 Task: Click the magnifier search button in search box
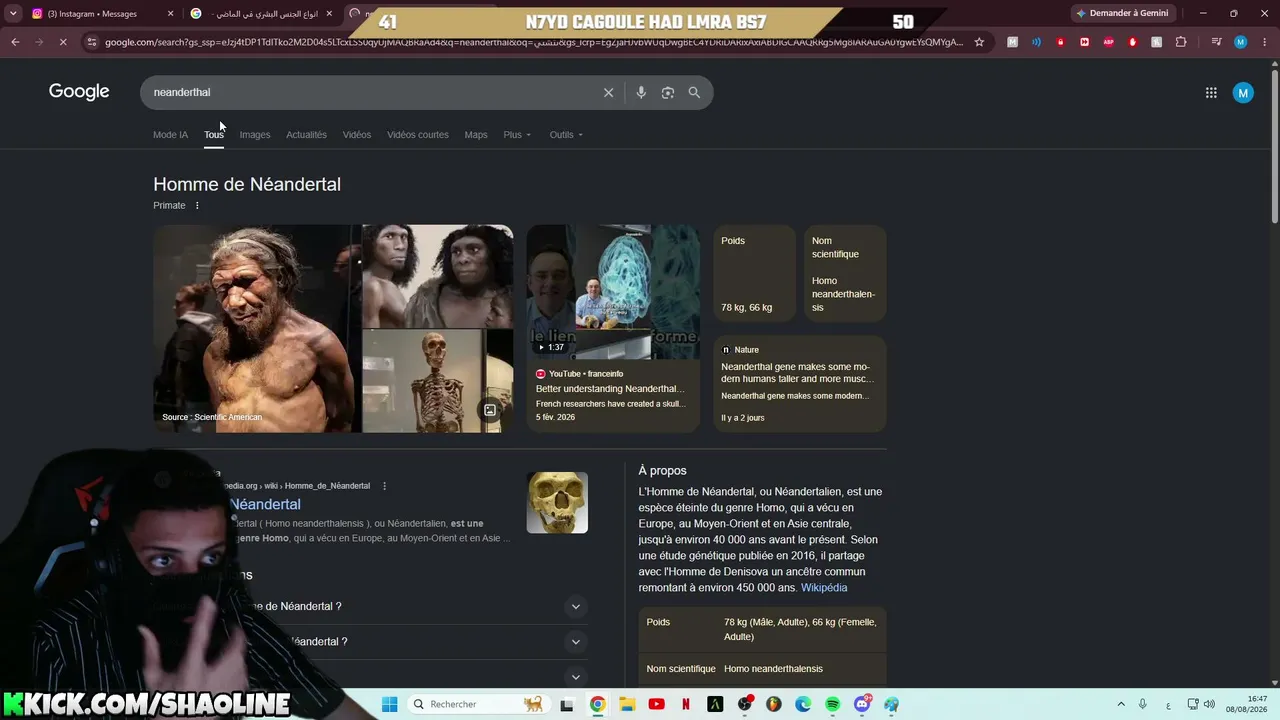click(x=694, y=92)
